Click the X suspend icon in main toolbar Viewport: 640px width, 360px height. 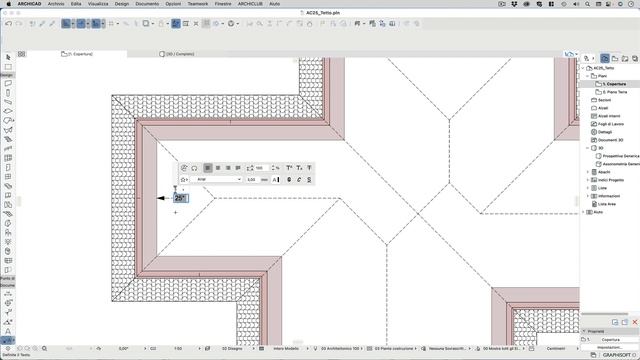click(196, 24)
